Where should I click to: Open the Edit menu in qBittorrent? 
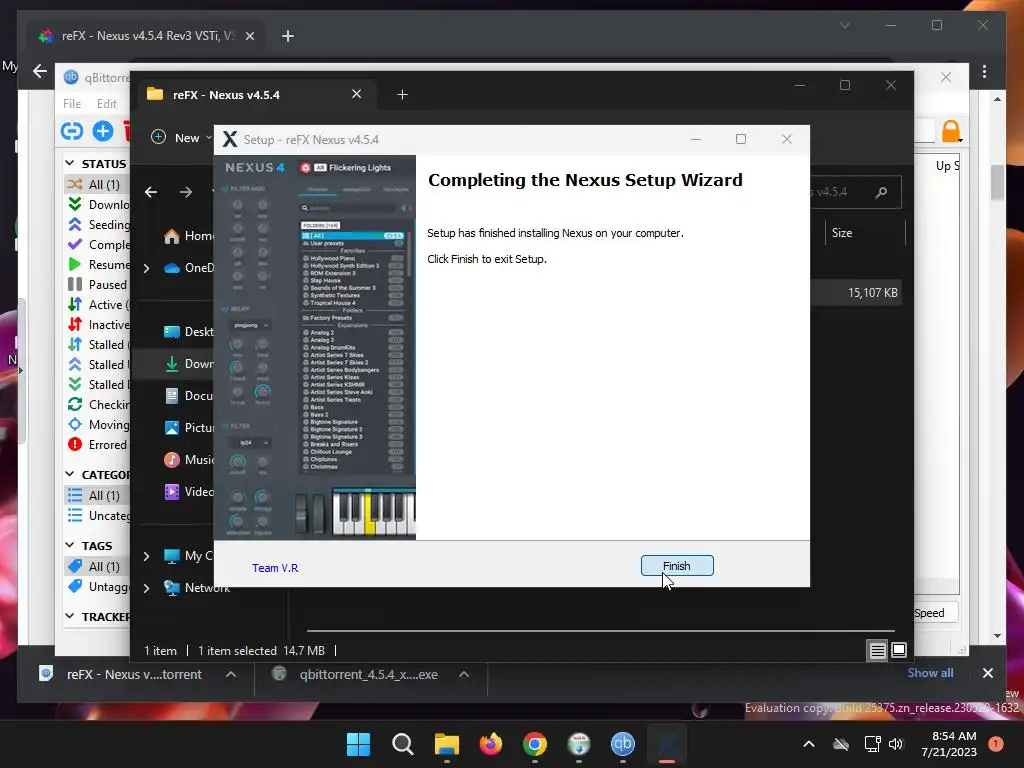(106, 104)
